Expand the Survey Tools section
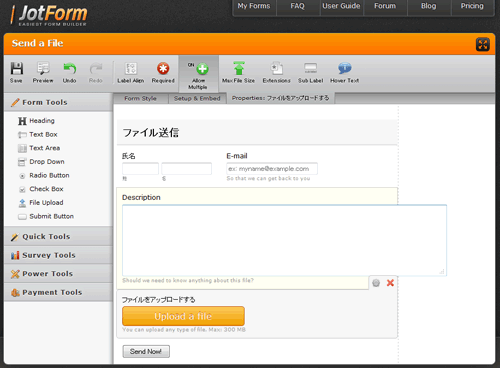The height and width of the screenshot is (368, 500). pos(58,255)
